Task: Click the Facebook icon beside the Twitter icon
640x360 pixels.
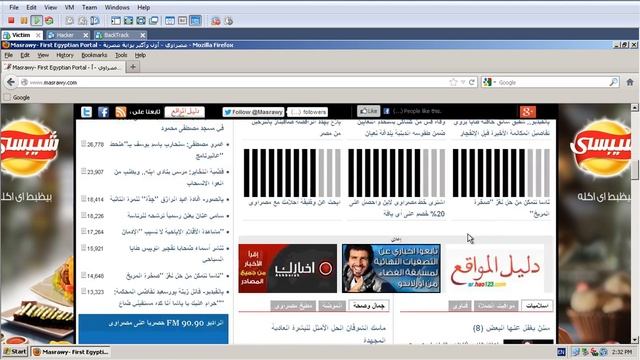Action: (103, 112)
